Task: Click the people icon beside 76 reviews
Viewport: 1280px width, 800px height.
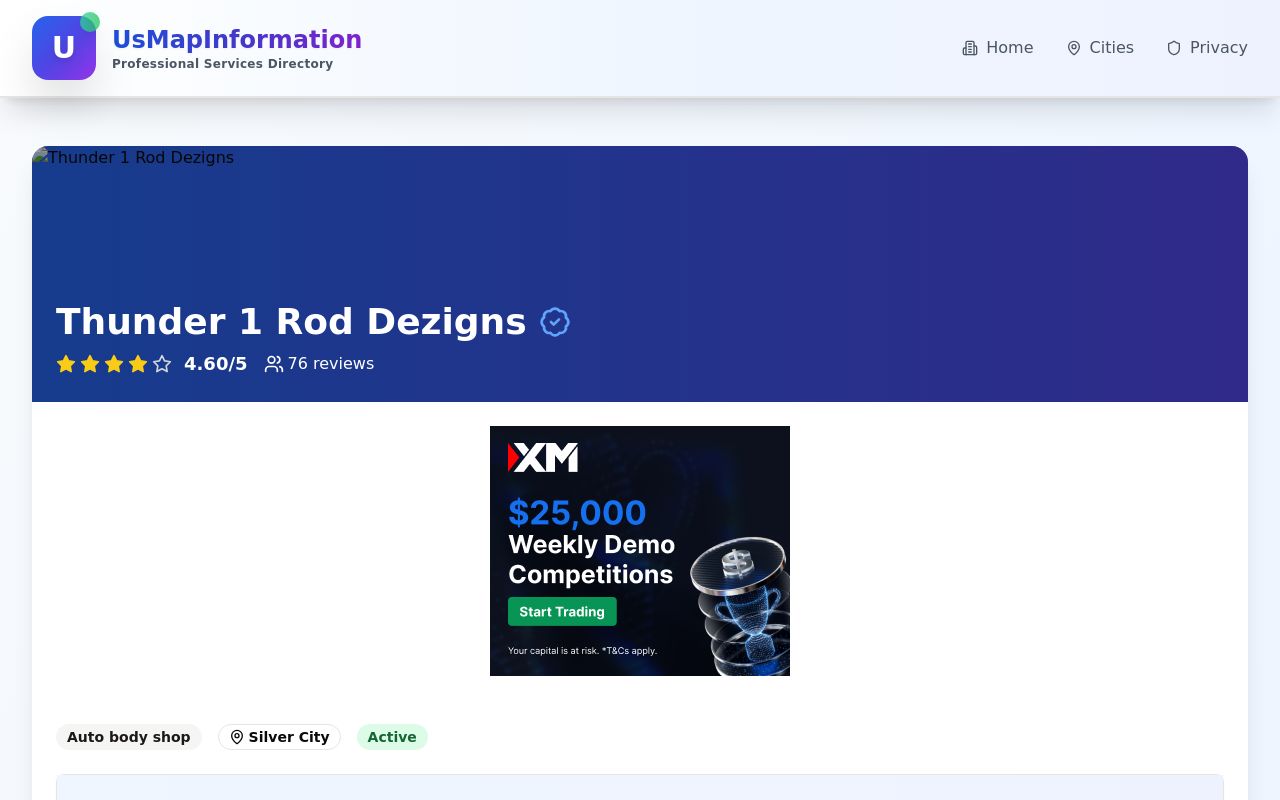Action: (273, 364)
